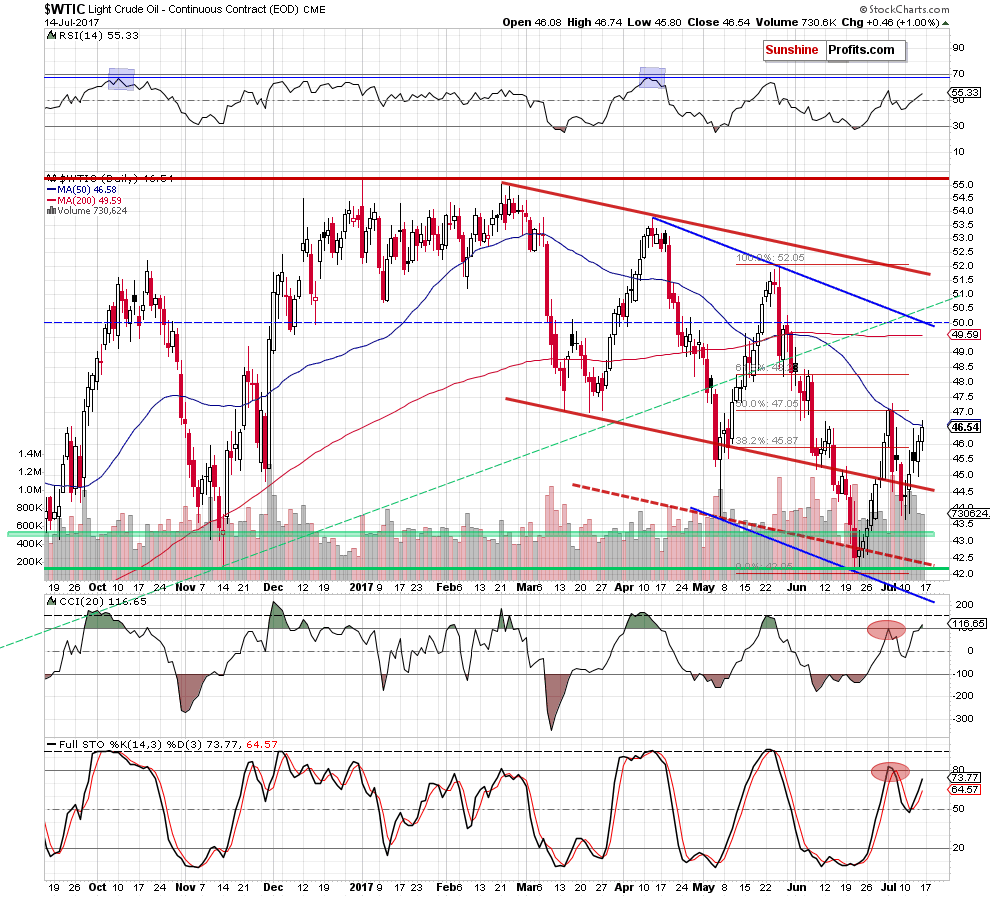This screenshot has width=990, height=897.
Task: Click the 64.57 stochastic %D value tag
Action: (x=965, y=790)
